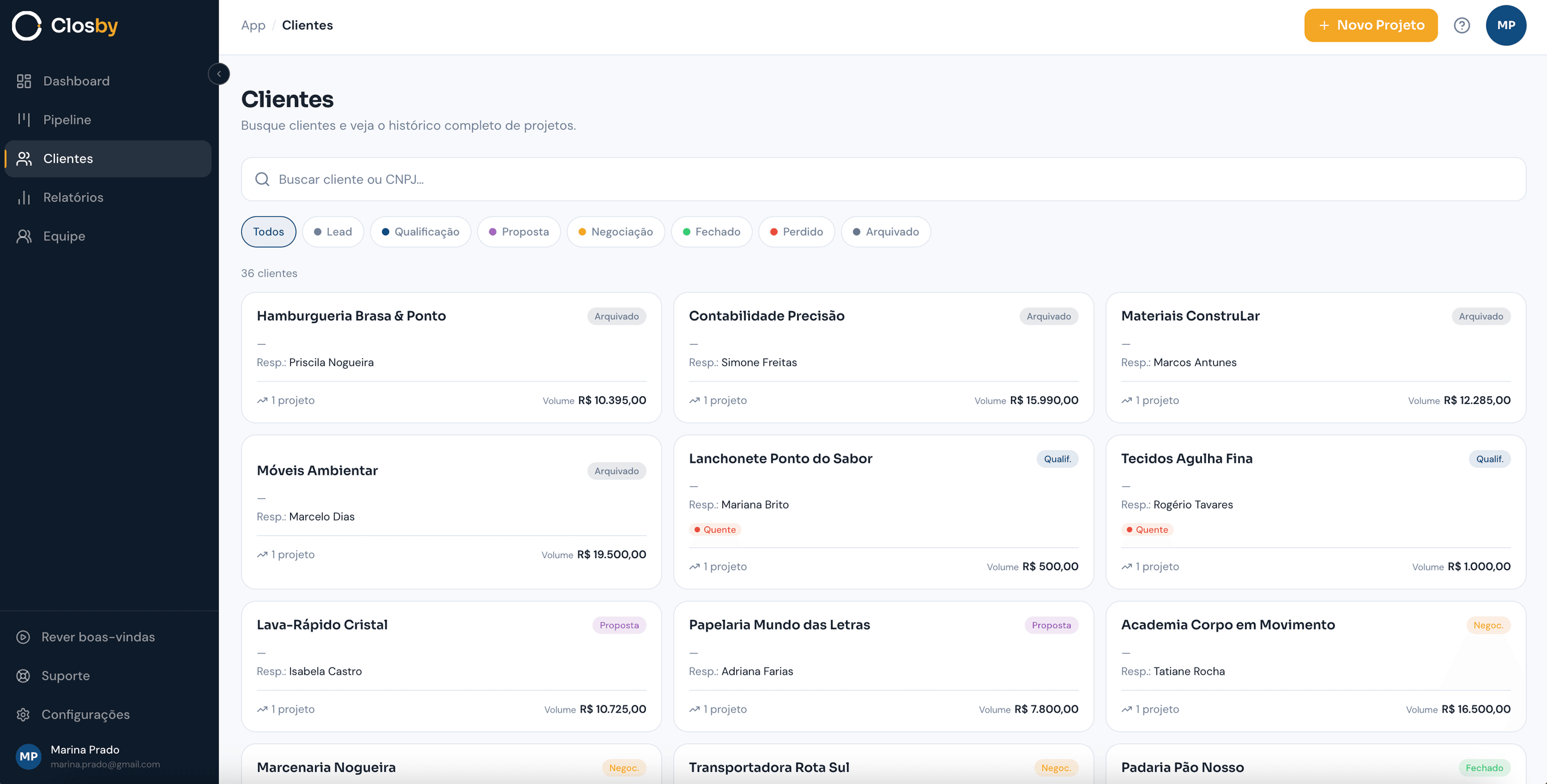Open Dashboard grid icon in sidebar
Screen dimensions: 1547x784
click(24, 81)
